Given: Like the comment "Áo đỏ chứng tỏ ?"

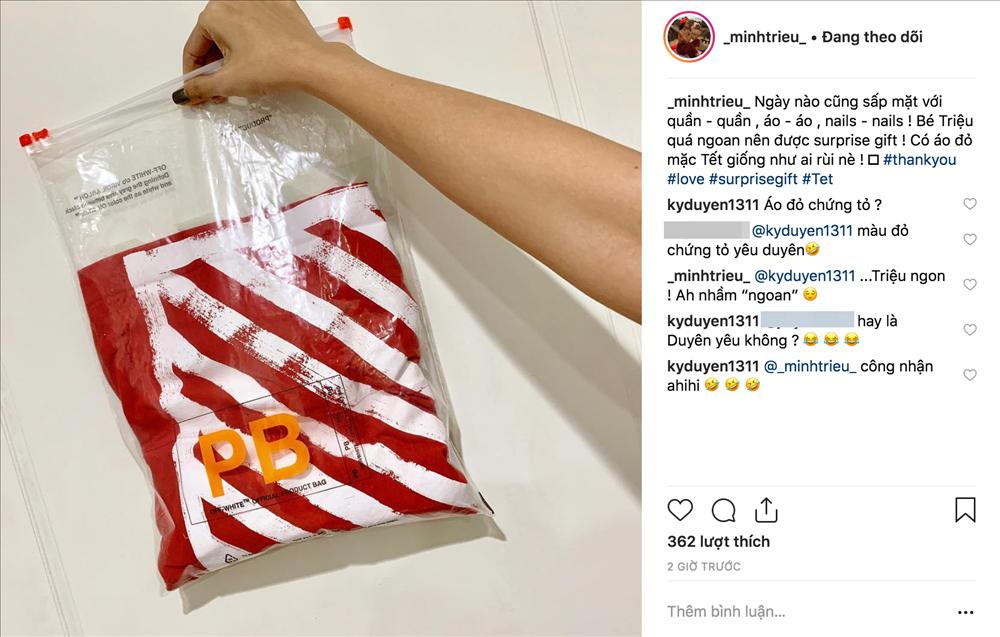Looking at the screenshot, I should [x=969, y=204].
